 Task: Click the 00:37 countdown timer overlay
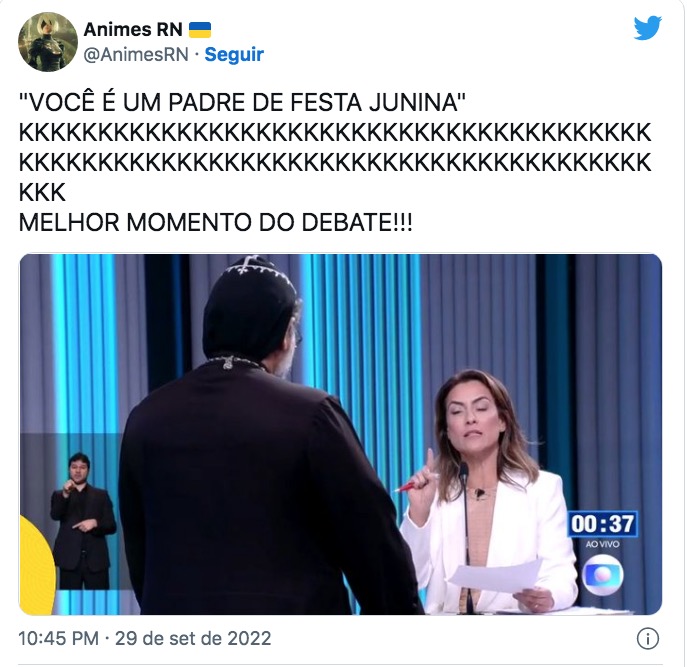click(x=602, y=524)
